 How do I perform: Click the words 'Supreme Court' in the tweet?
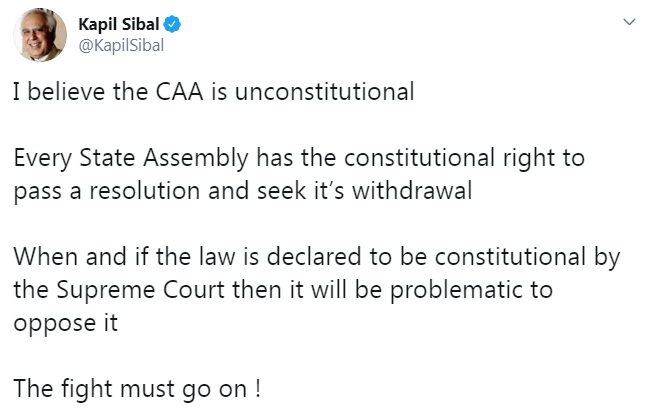click(x=140, y=290)
